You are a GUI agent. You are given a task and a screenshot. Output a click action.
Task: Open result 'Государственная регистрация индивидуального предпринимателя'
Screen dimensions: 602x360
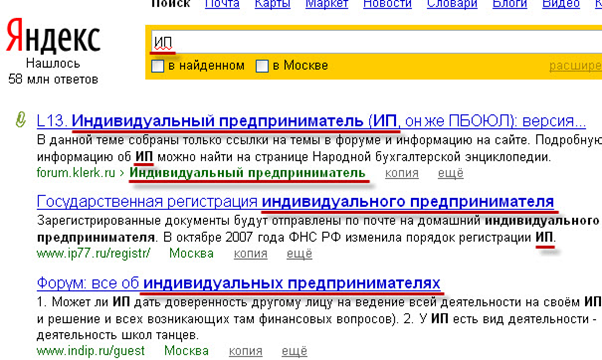point(295,201)
